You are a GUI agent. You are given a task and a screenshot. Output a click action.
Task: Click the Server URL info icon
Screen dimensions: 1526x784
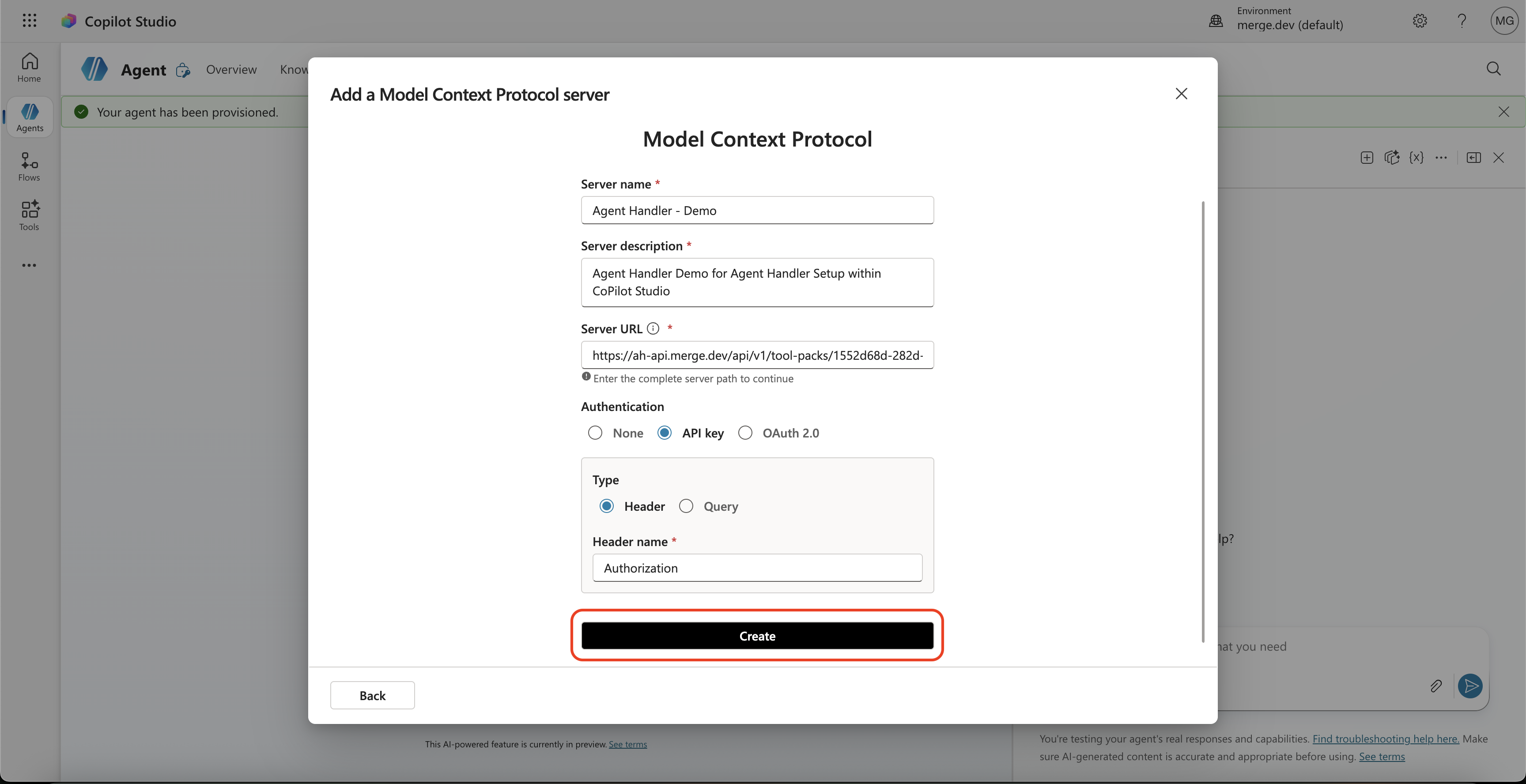(x=653, y=328)
